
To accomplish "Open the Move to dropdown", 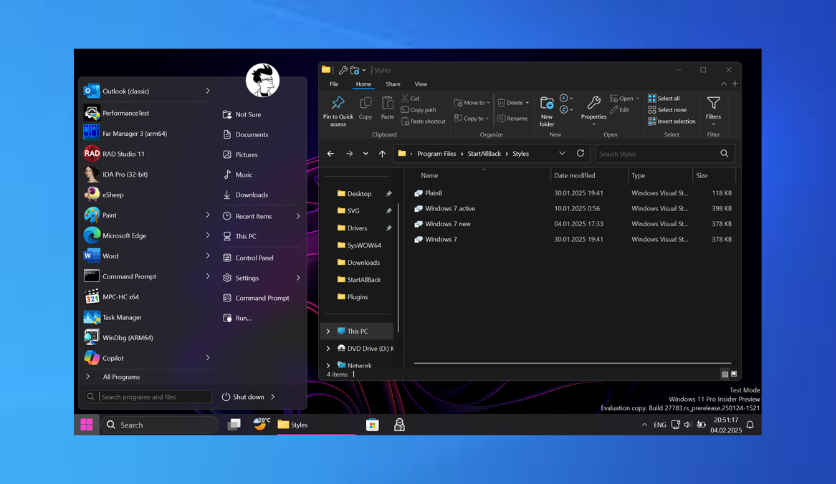I will click(471, 102).
